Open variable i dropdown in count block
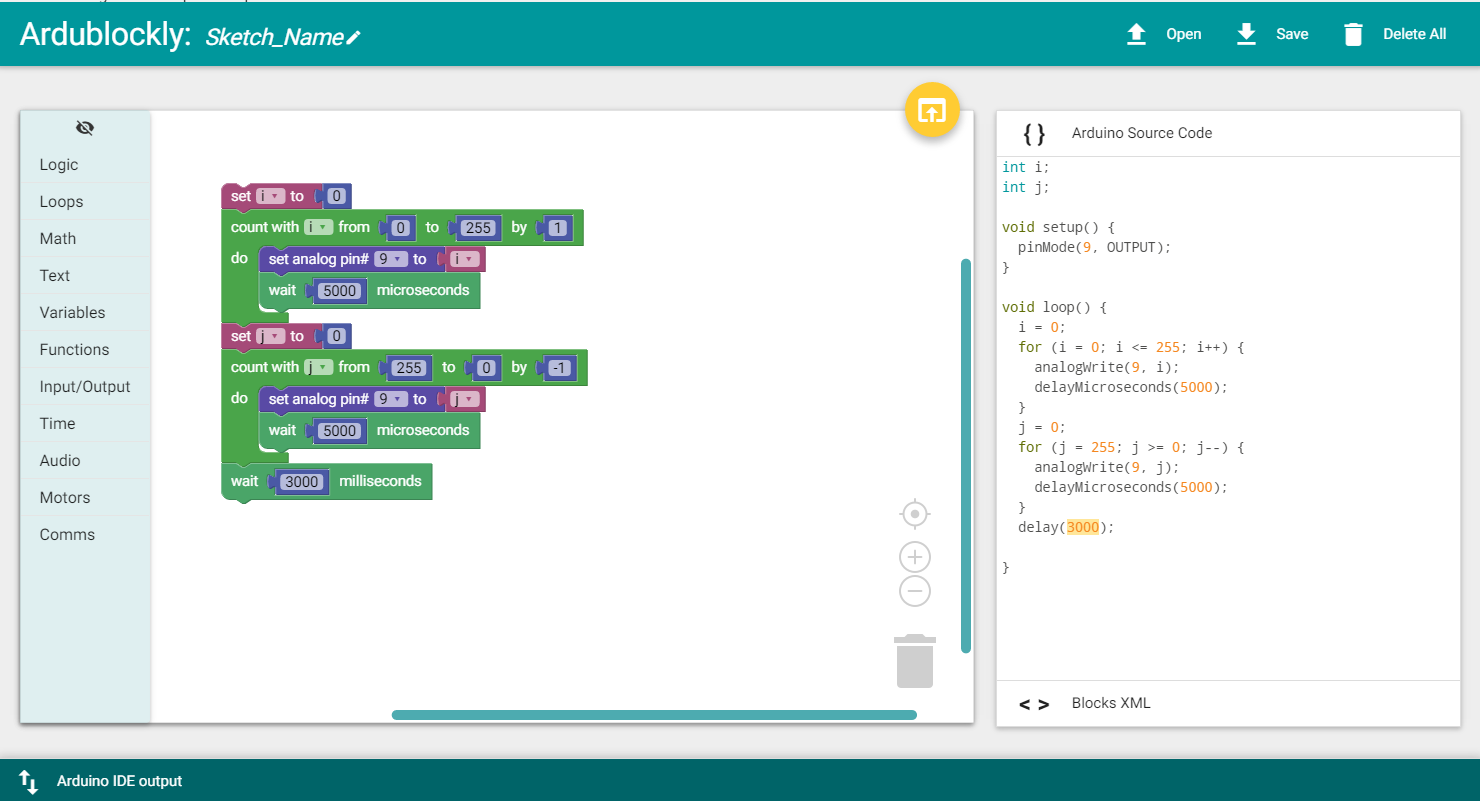The image size is (1480, 801). [x=318, y=227]
